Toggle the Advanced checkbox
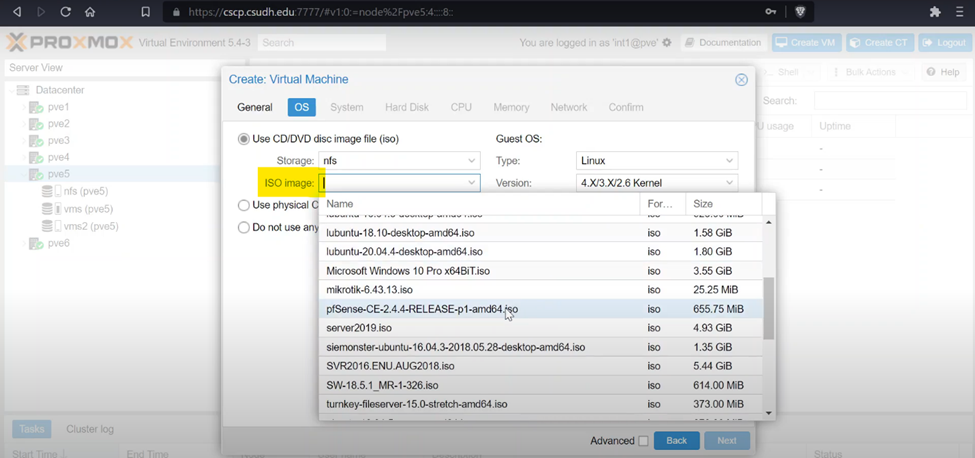The image size is (975, 458). (643, 441)
